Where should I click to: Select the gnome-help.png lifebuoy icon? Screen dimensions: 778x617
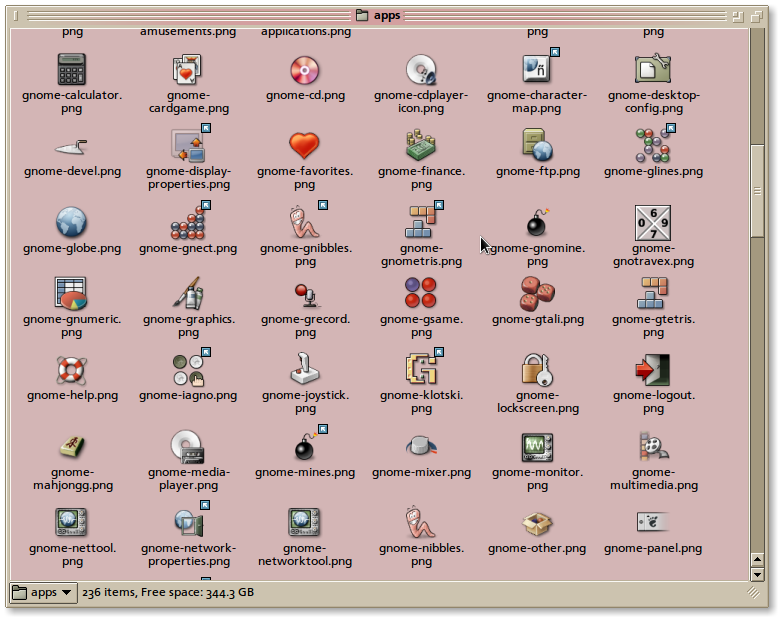[71, 370]
